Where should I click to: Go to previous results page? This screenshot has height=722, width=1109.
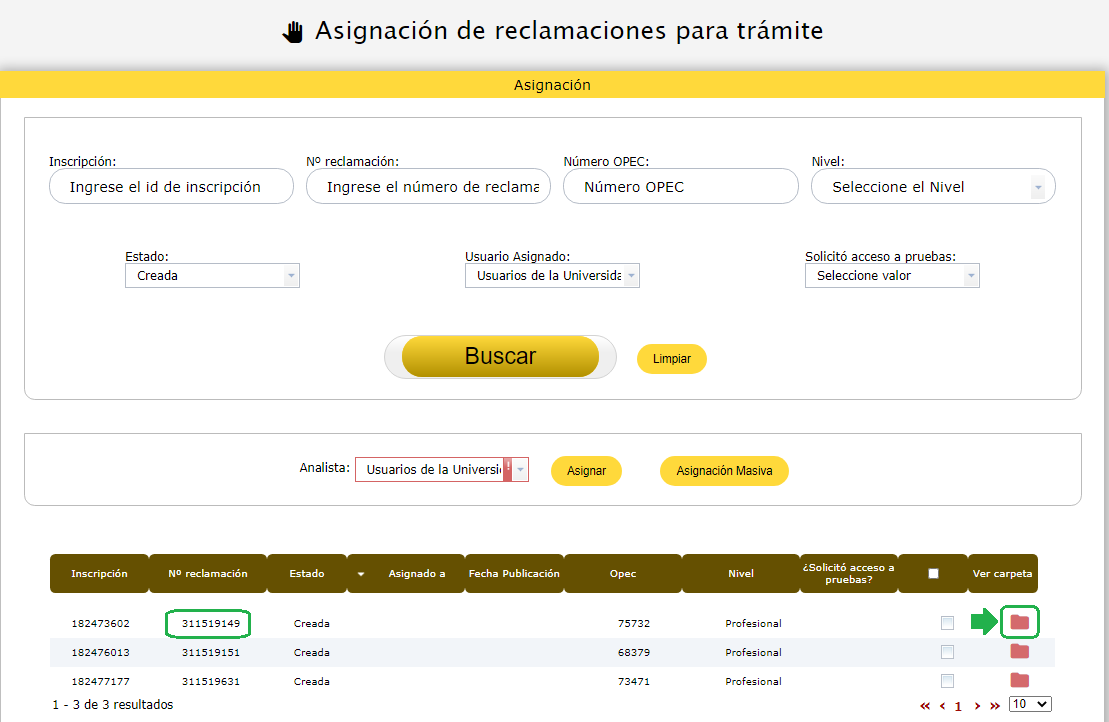tap(942, 706)
